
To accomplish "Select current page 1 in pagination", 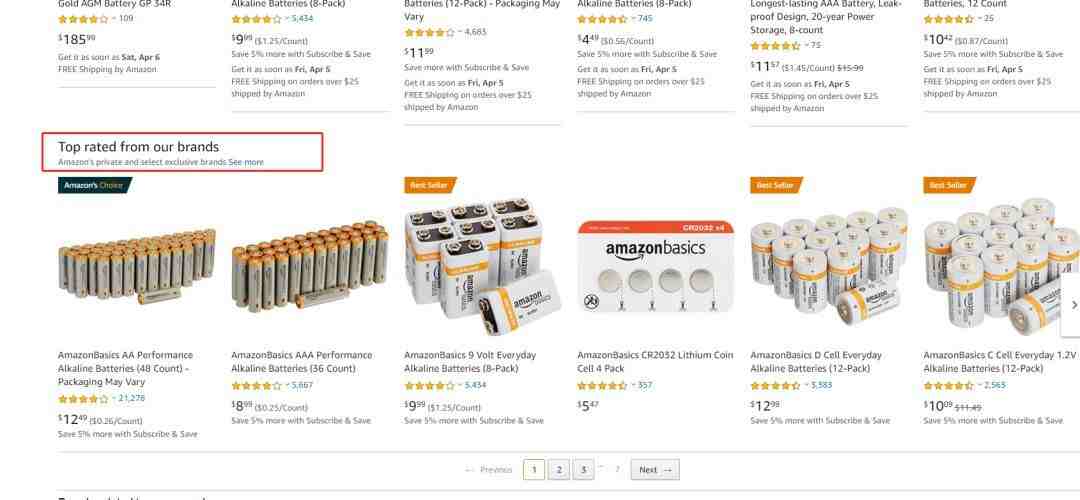I will tap(534, 470).
